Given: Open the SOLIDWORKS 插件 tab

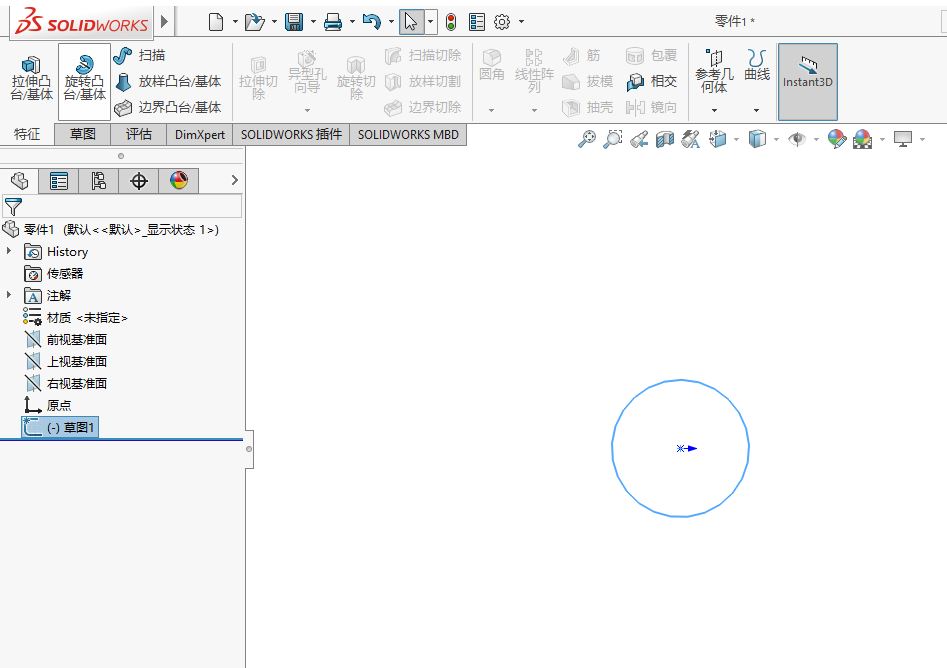Looking at the screenshot, I should pyautogui.click(x=290, y=133).
